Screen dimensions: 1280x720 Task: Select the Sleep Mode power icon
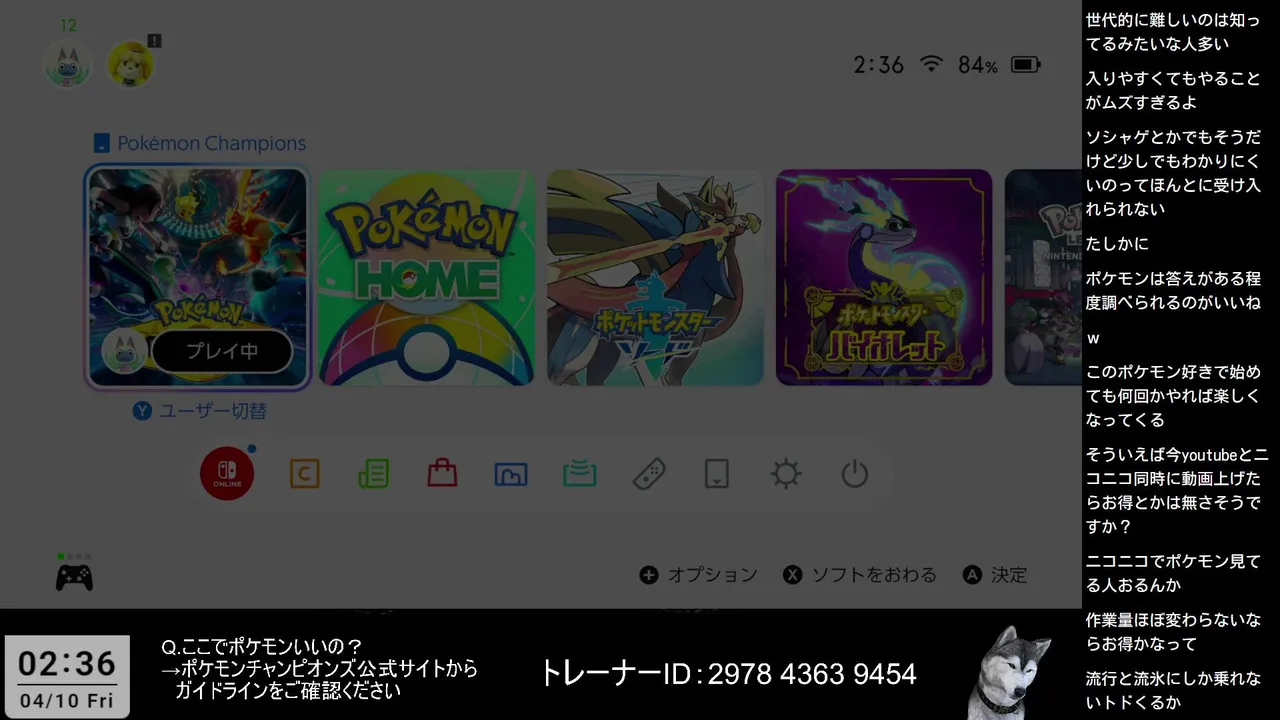855,473
